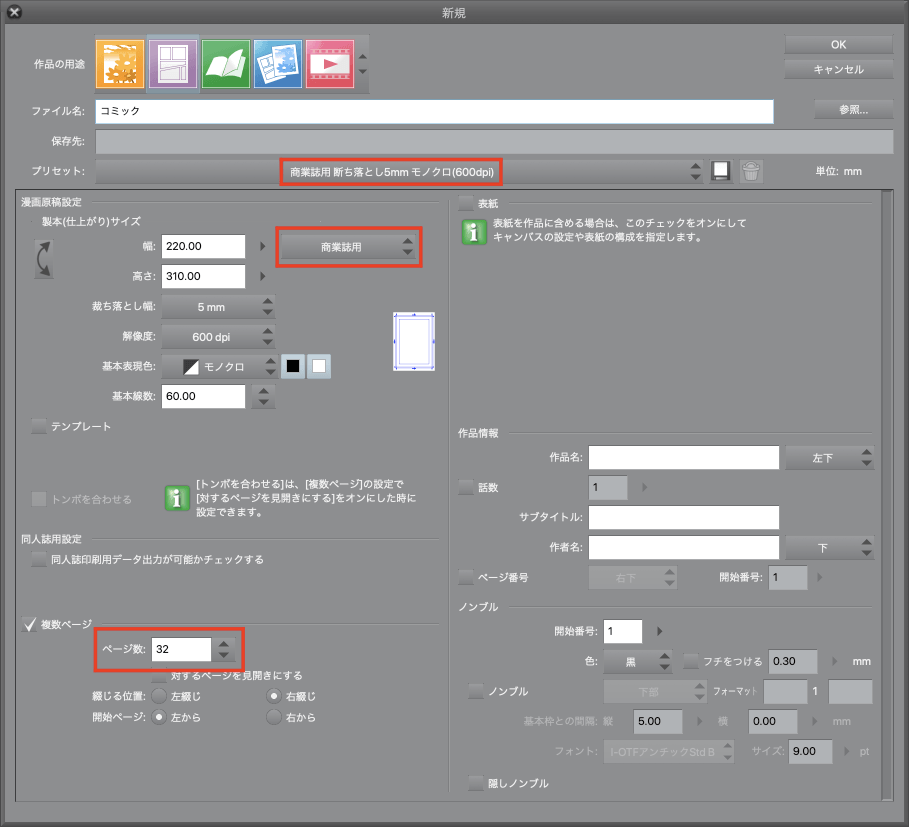The height and width of the screenshot is (827, 909).
Task: Click the 高さ 310.00 input field
Action: (203, 276)
